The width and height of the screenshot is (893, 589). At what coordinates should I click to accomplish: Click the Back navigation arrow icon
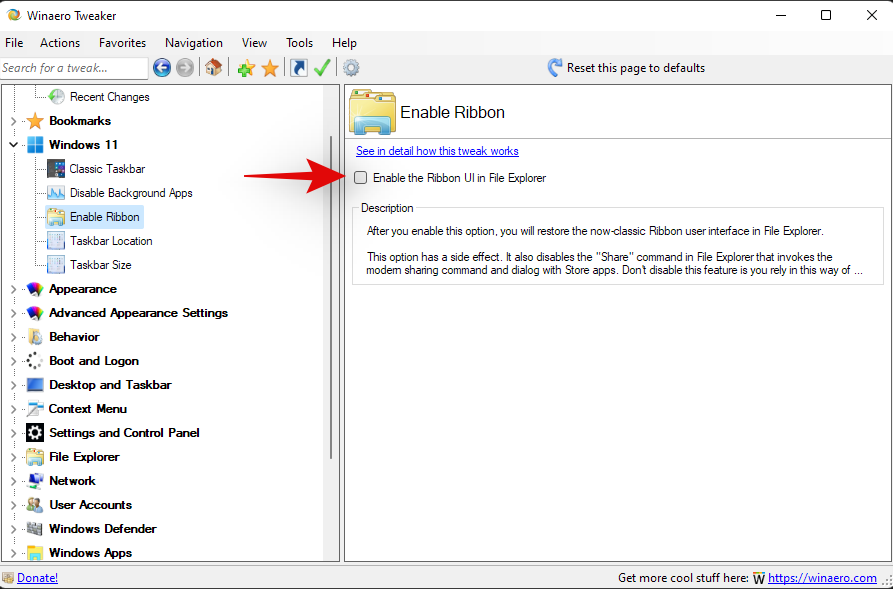click(162, 68)
